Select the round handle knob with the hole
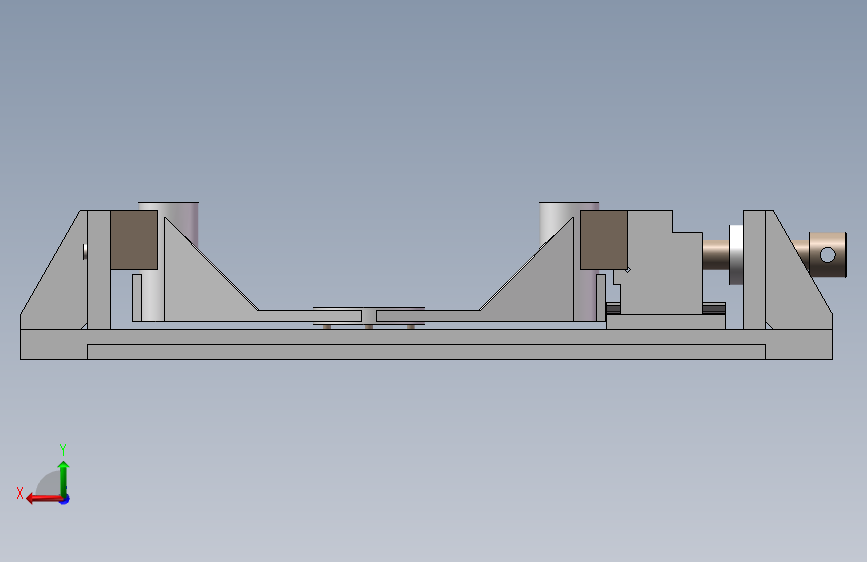The width and height of the screenshot is (867, 562). [828, 255]
